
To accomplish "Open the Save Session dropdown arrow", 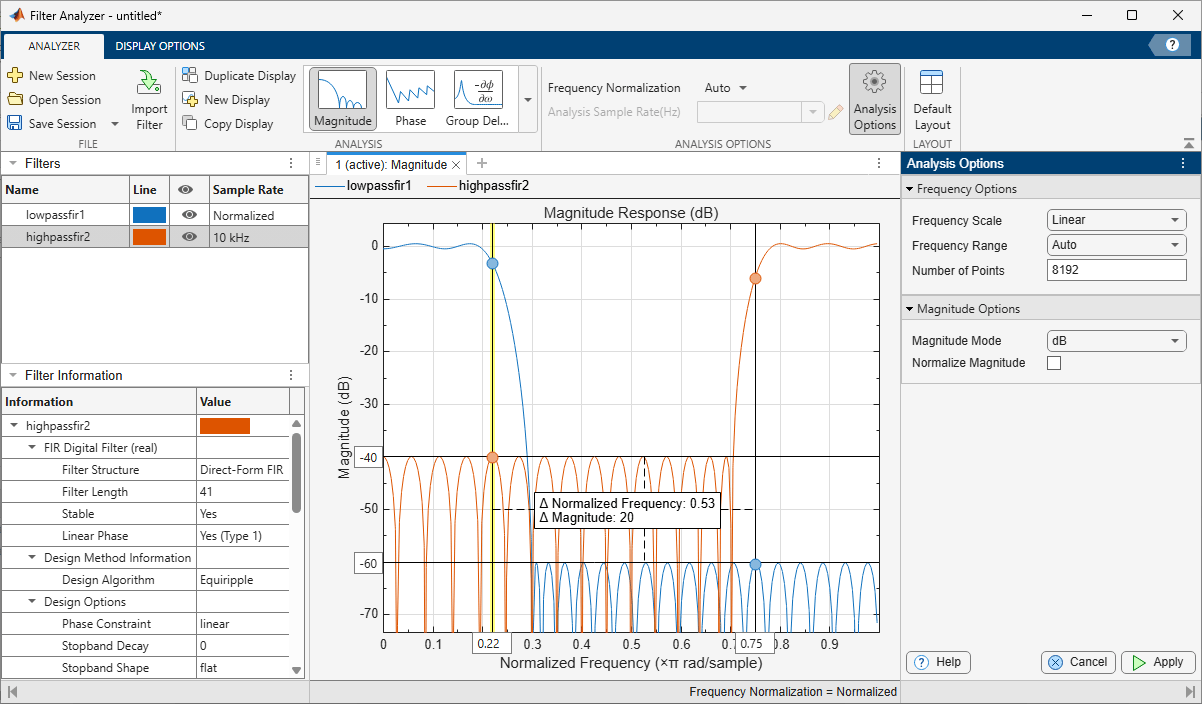I will [114, 124].
